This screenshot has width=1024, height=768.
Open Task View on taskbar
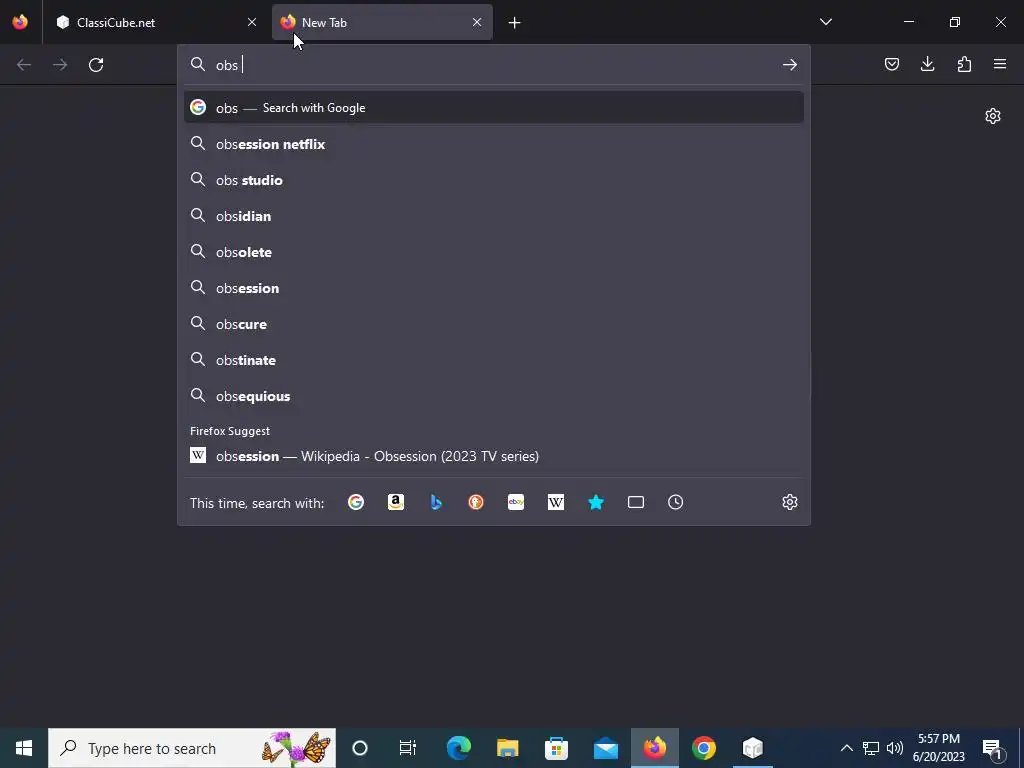tap(408, 748)
